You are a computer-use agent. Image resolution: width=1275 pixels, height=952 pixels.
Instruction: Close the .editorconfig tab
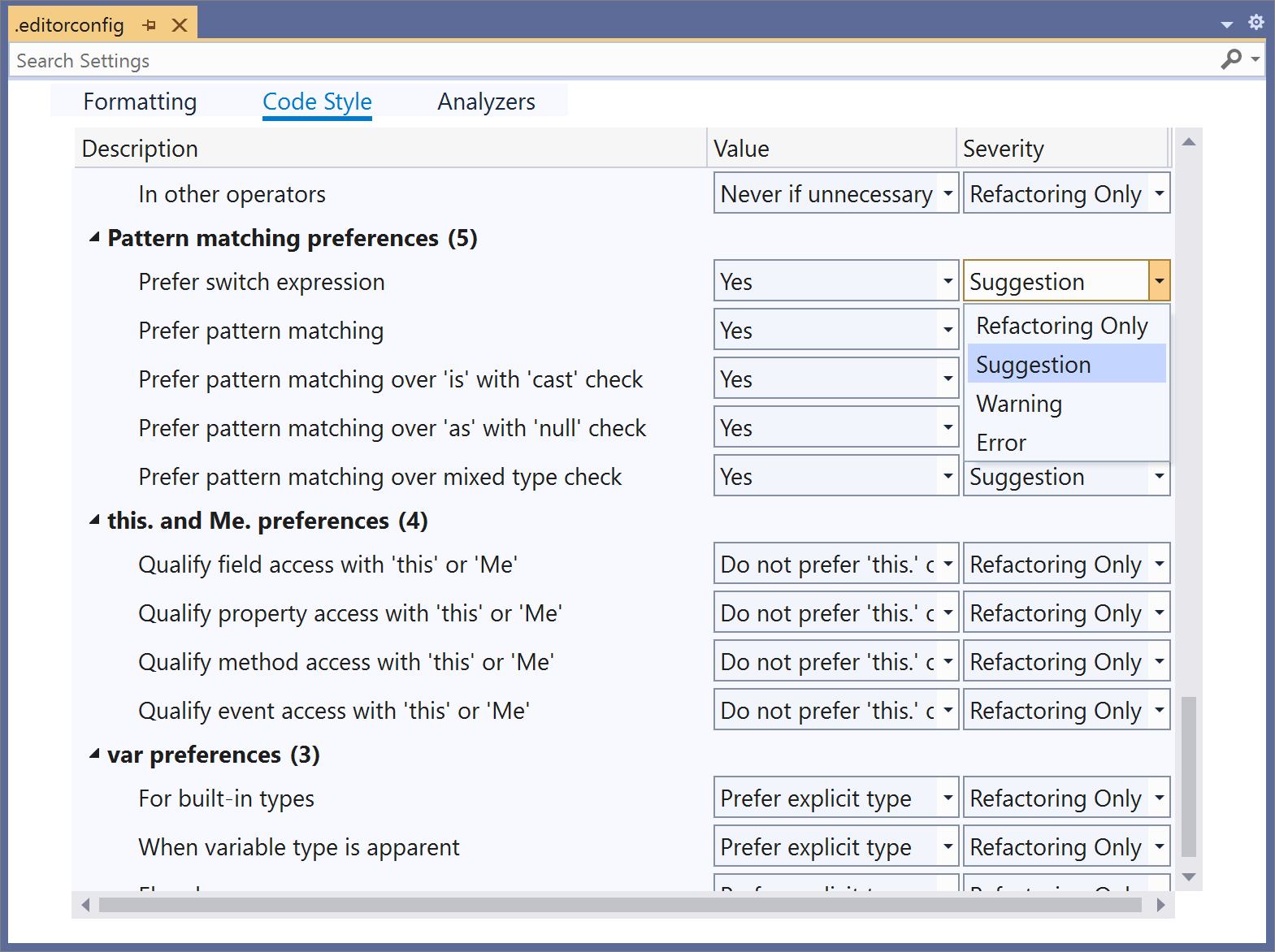coord(180,25)
